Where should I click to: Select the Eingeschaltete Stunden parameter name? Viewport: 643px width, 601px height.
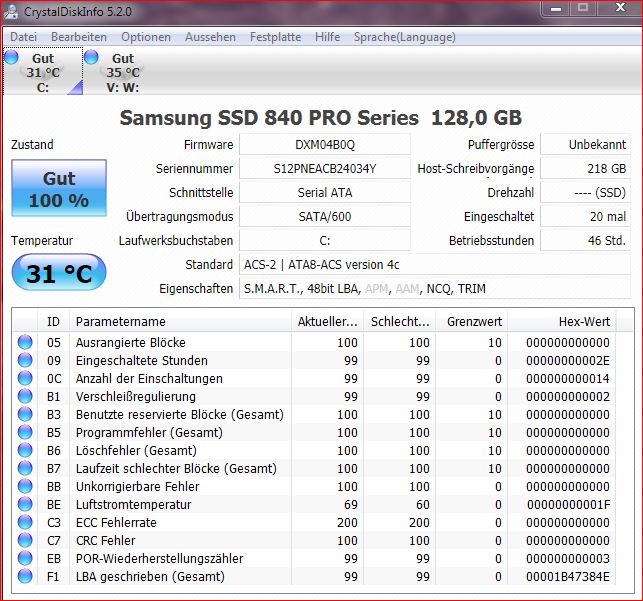(x=141, y=360)
